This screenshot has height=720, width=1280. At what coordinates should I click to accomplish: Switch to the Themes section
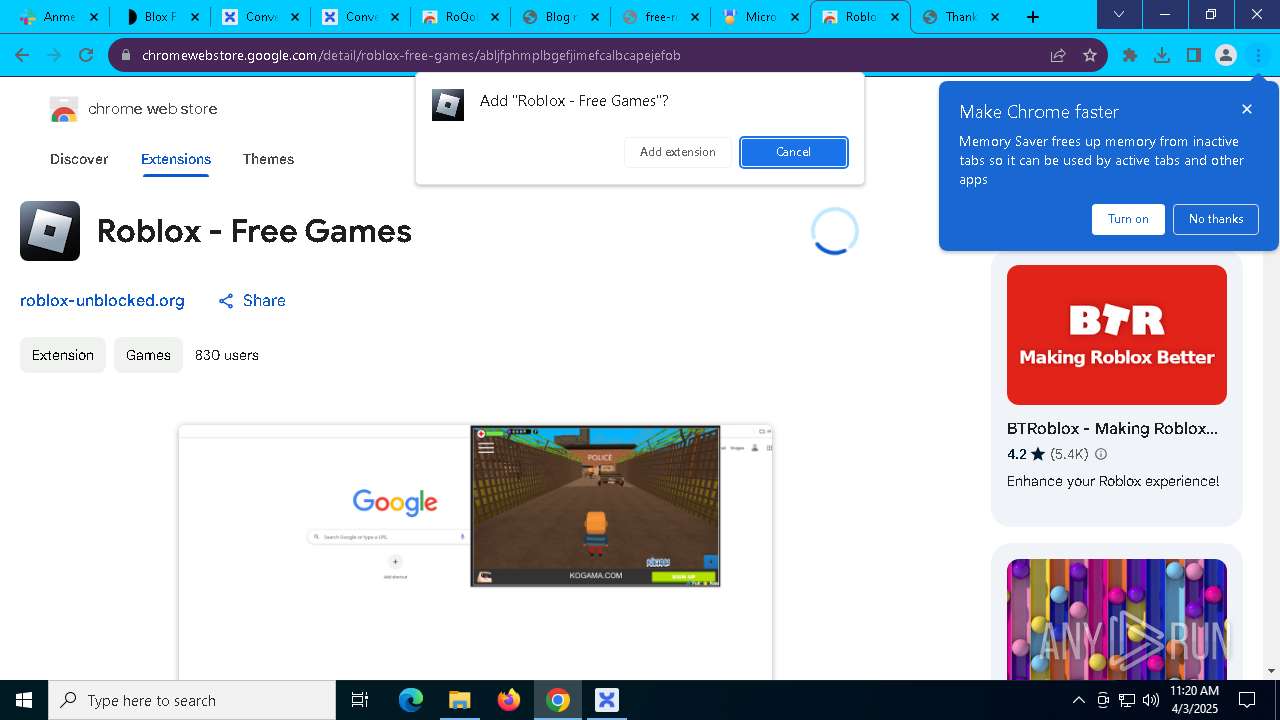(x=268, y=159)
